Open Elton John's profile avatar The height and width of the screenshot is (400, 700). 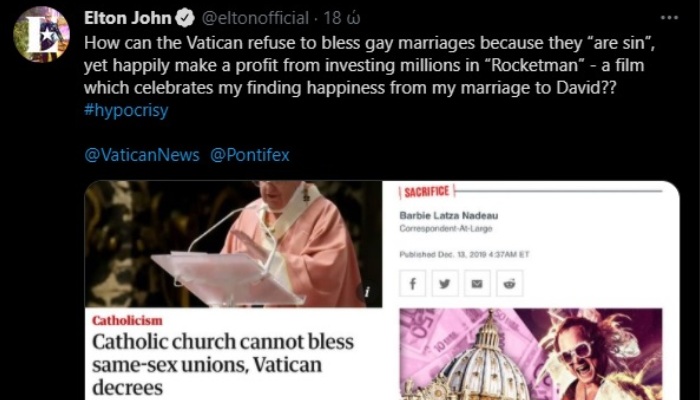(42, 34)
